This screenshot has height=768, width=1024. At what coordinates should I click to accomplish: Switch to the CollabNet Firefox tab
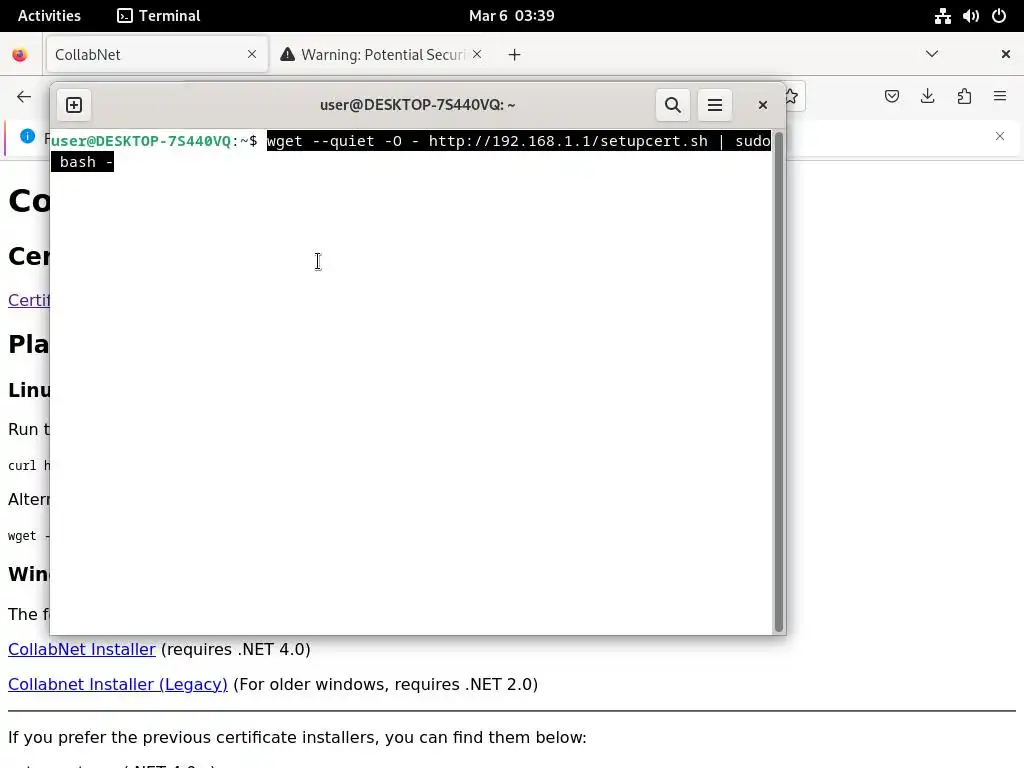(x=156, y=54)
